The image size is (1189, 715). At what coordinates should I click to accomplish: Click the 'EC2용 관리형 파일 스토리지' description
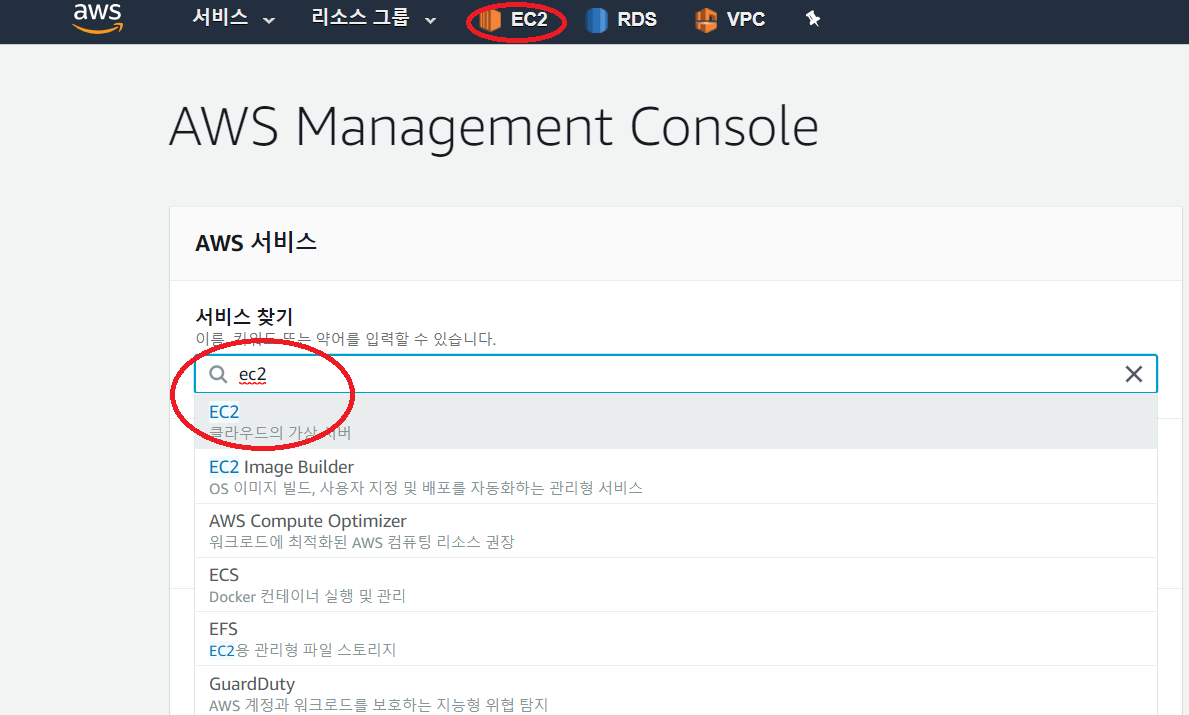303,650
